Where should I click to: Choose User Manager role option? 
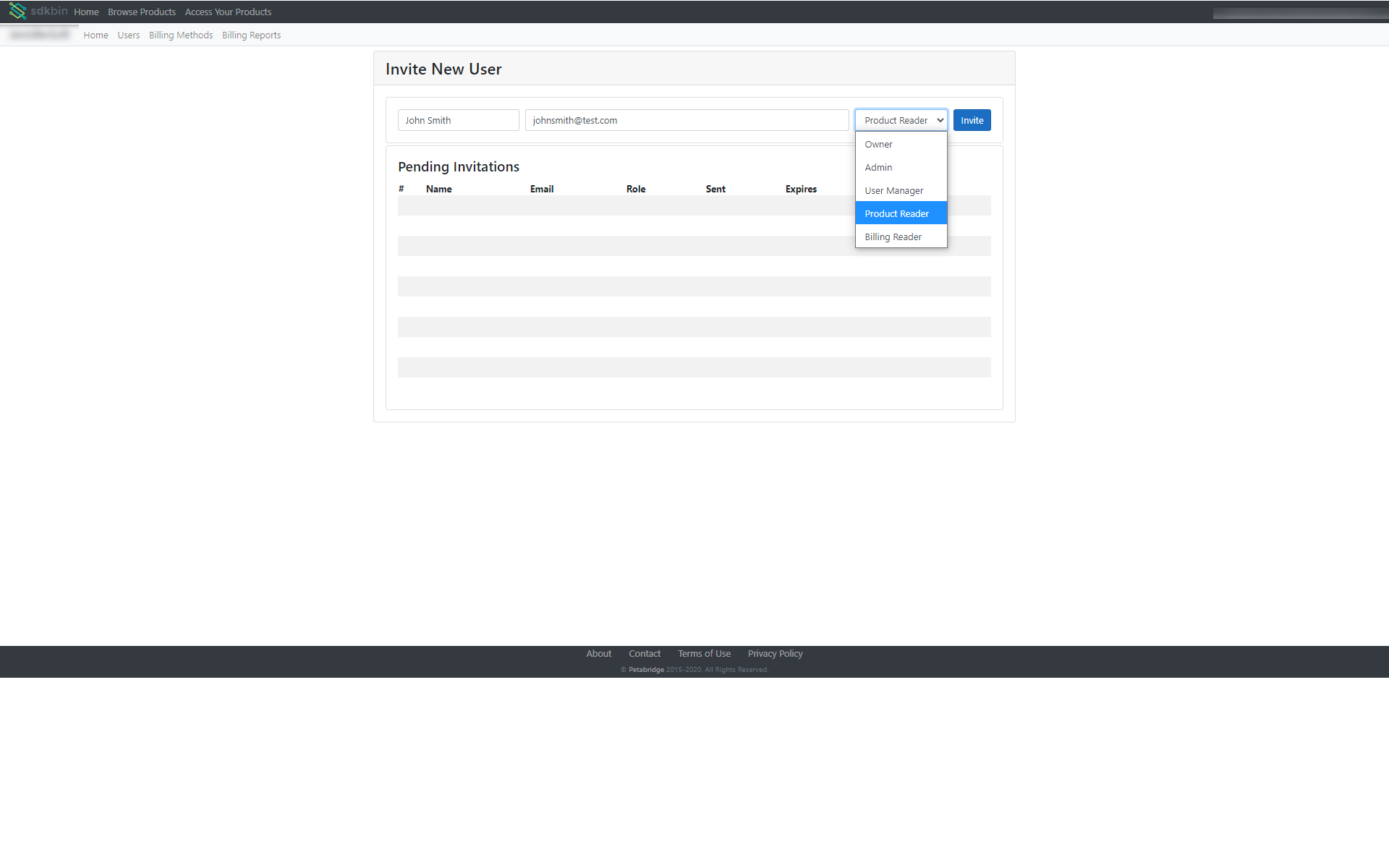tap(894, 190)
